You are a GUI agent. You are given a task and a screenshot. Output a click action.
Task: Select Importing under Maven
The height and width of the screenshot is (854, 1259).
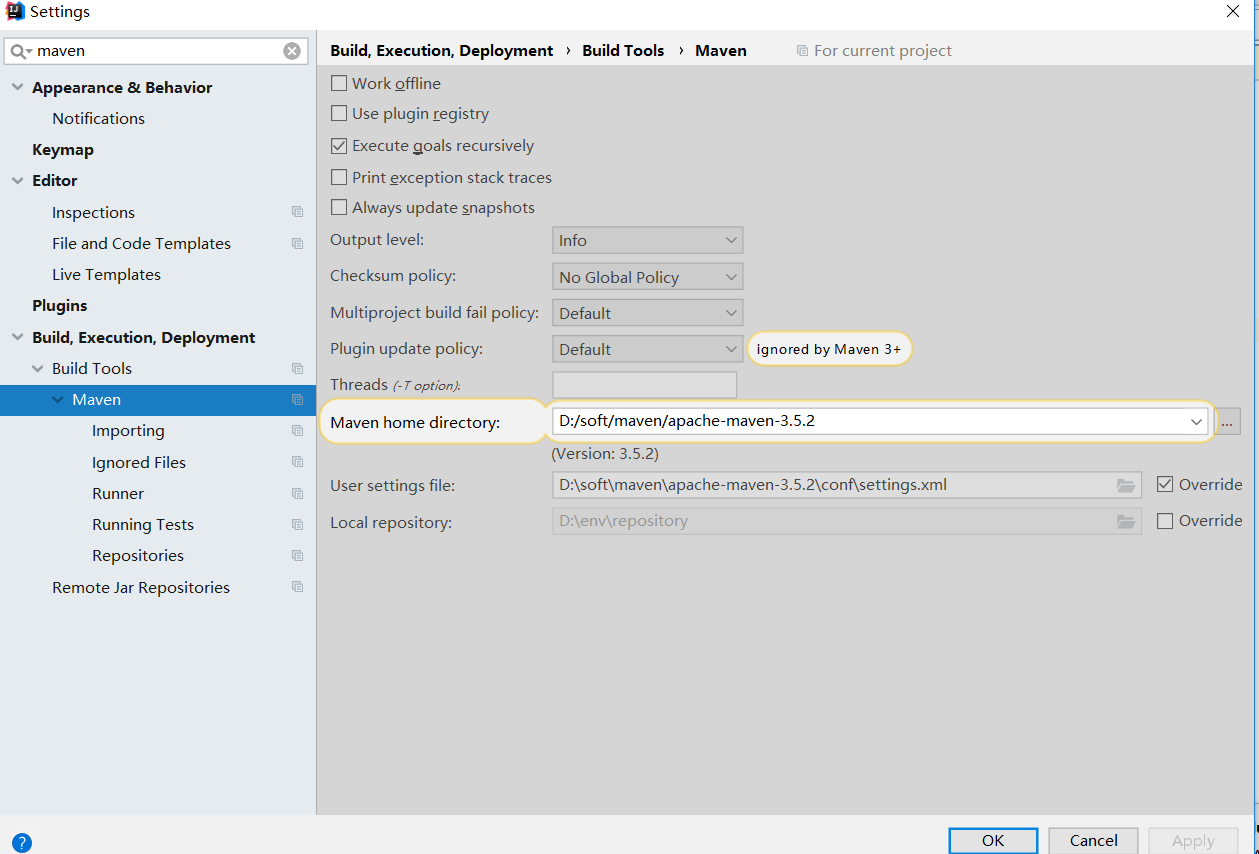click(x=128, y=430)
